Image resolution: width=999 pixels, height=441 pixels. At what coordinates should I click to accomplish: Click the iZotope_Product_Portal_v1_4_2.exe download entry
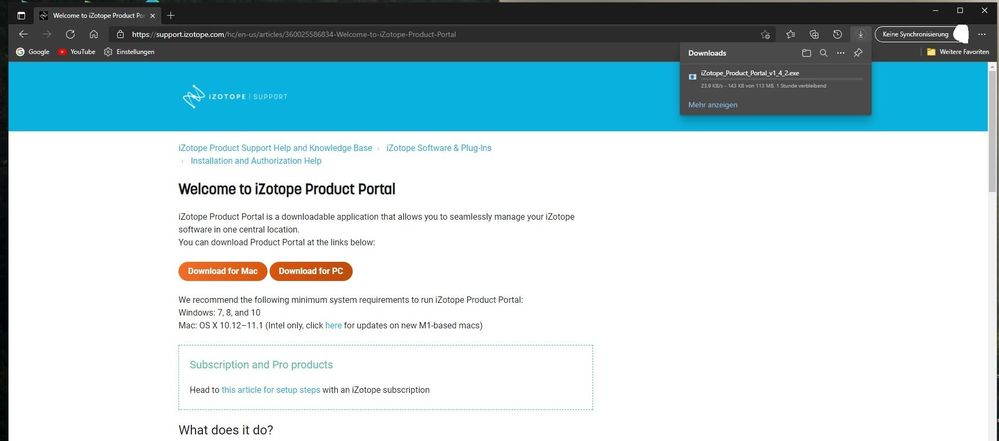click(x=775, y=79)
